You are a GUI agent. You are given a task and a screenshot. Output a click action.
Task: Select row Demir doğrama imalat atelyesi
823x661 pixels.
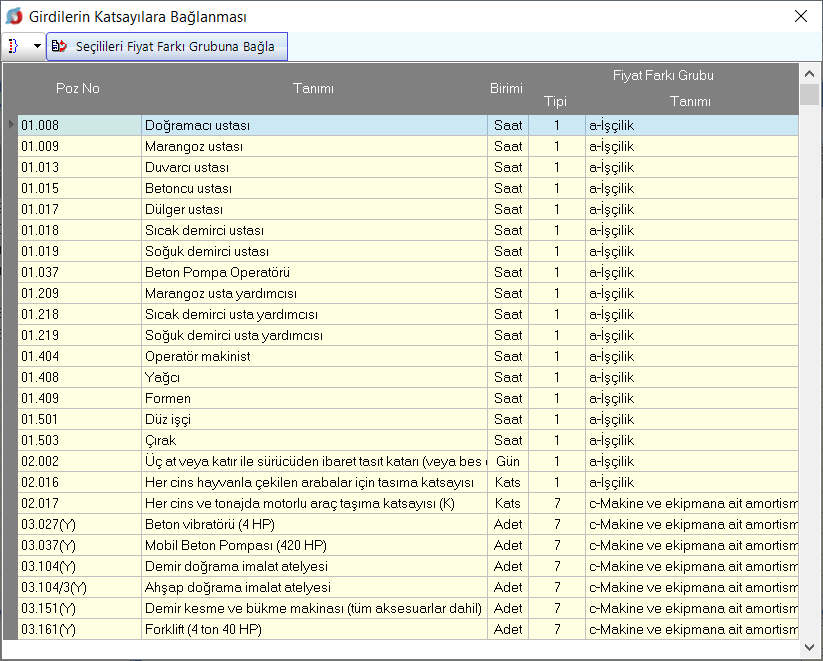click(408, 566)
